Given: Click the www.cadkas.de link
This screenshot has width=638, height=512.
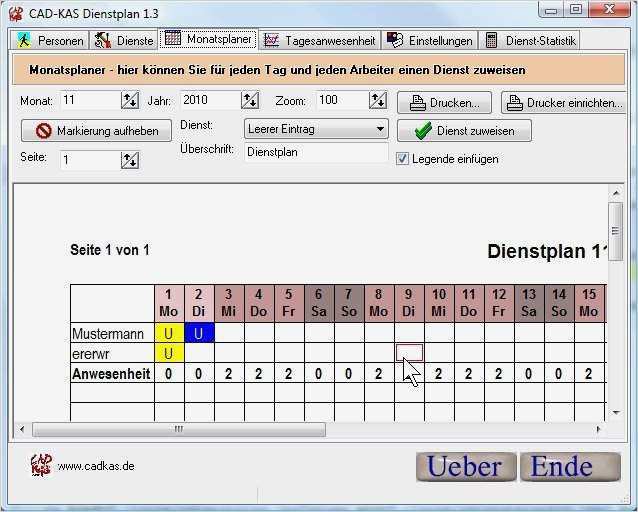Looking at the screenshot, I should 96,466.
